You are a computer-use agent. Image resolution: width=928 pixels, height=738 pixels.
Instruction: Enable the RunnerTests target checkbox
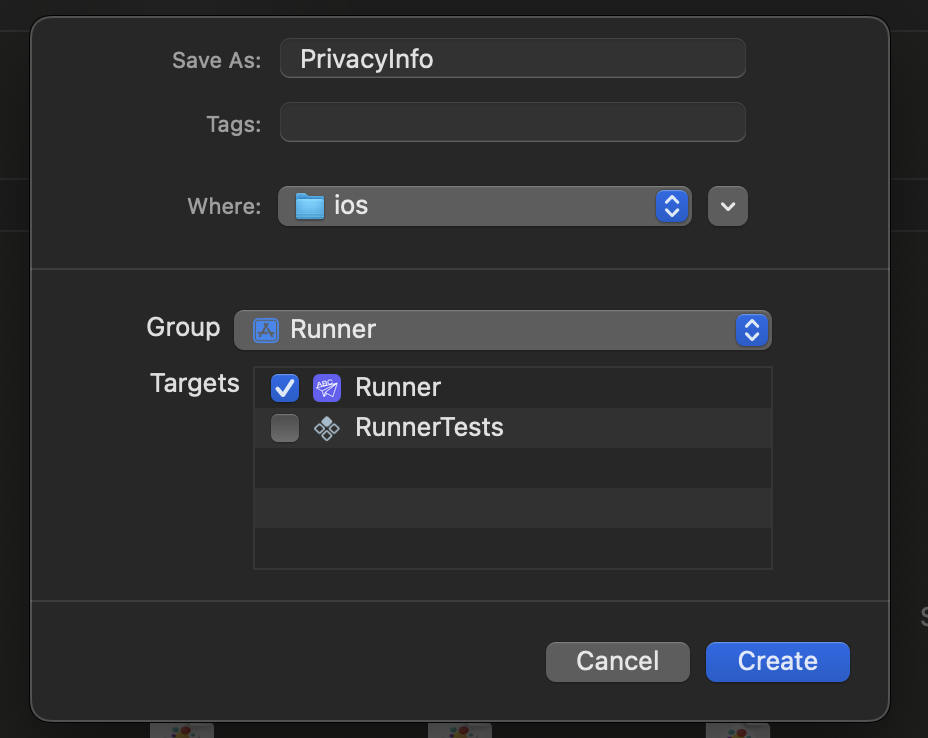point(285,428)
